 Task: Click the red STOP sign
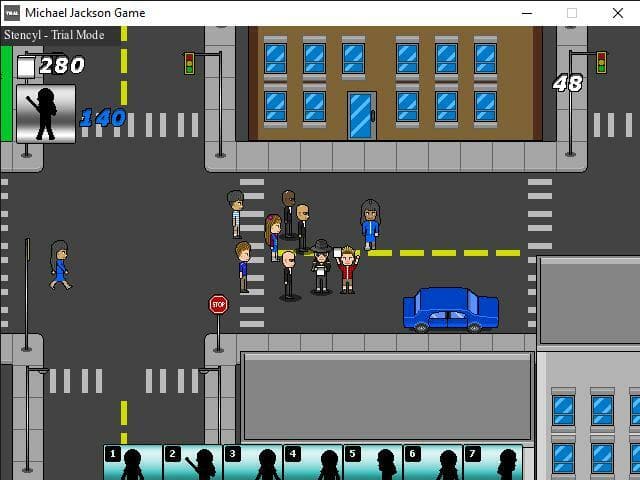coord(218,304)
